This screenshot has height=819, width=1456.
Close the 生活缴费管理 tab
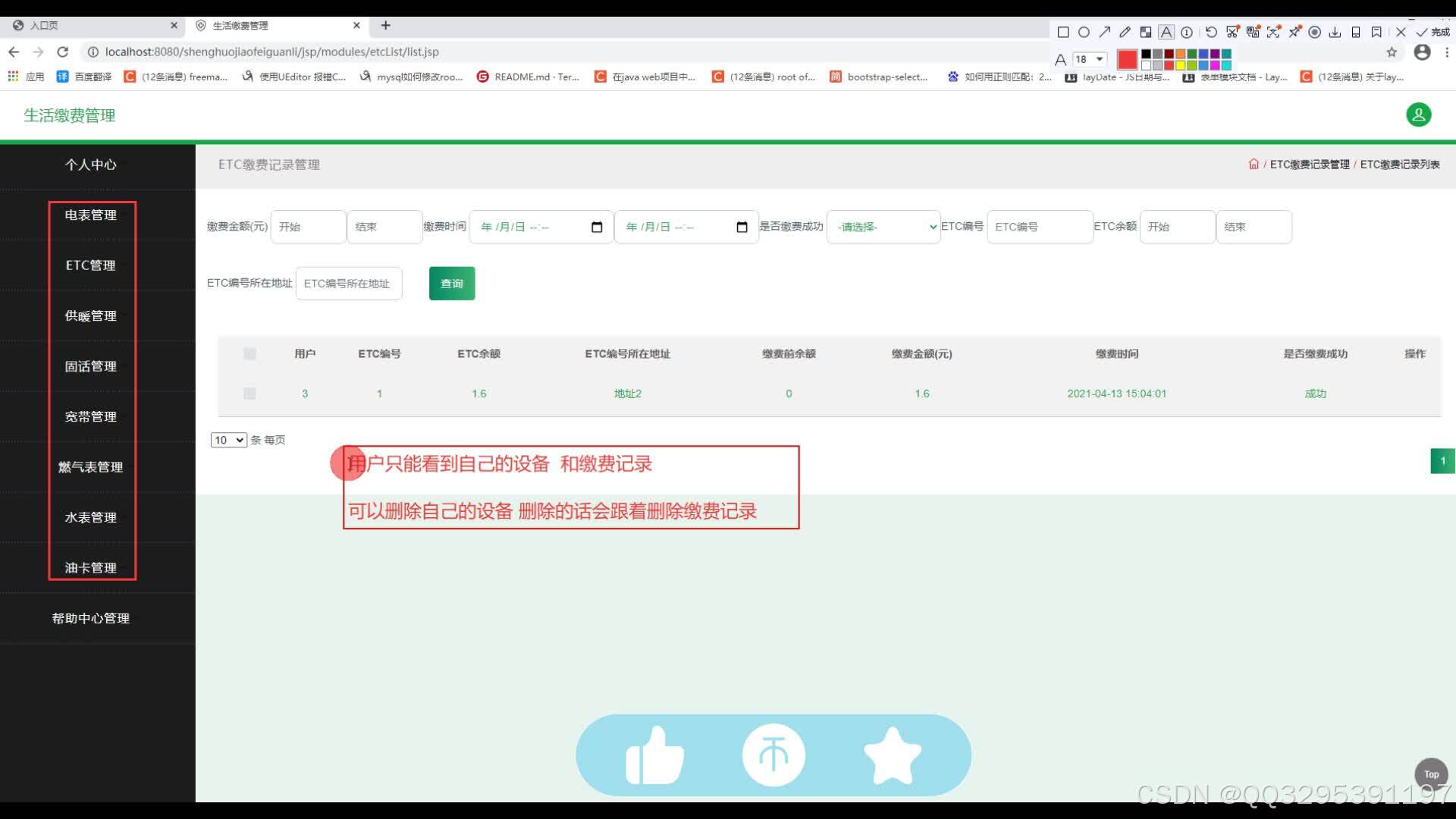tap(356, 25)
